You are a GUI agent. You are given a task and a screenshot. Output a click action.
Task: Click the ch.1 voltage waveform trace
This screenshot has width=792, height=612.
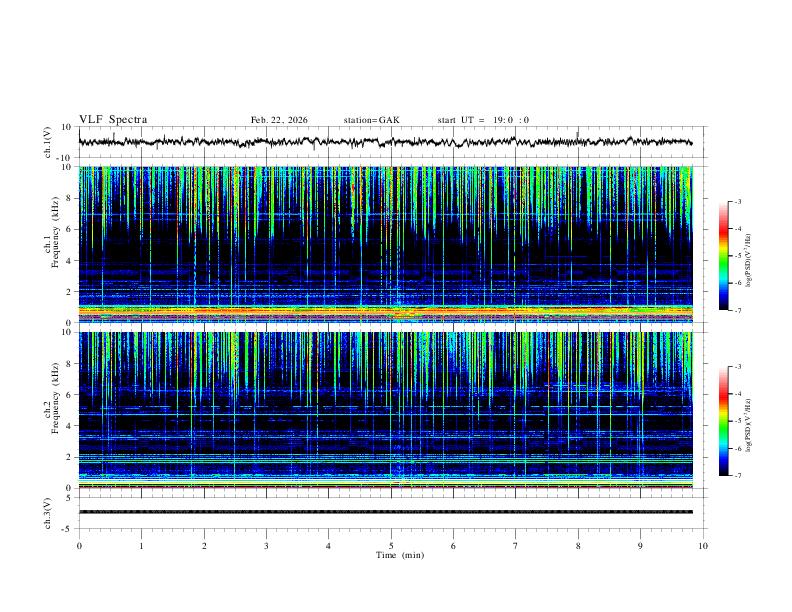385,142
